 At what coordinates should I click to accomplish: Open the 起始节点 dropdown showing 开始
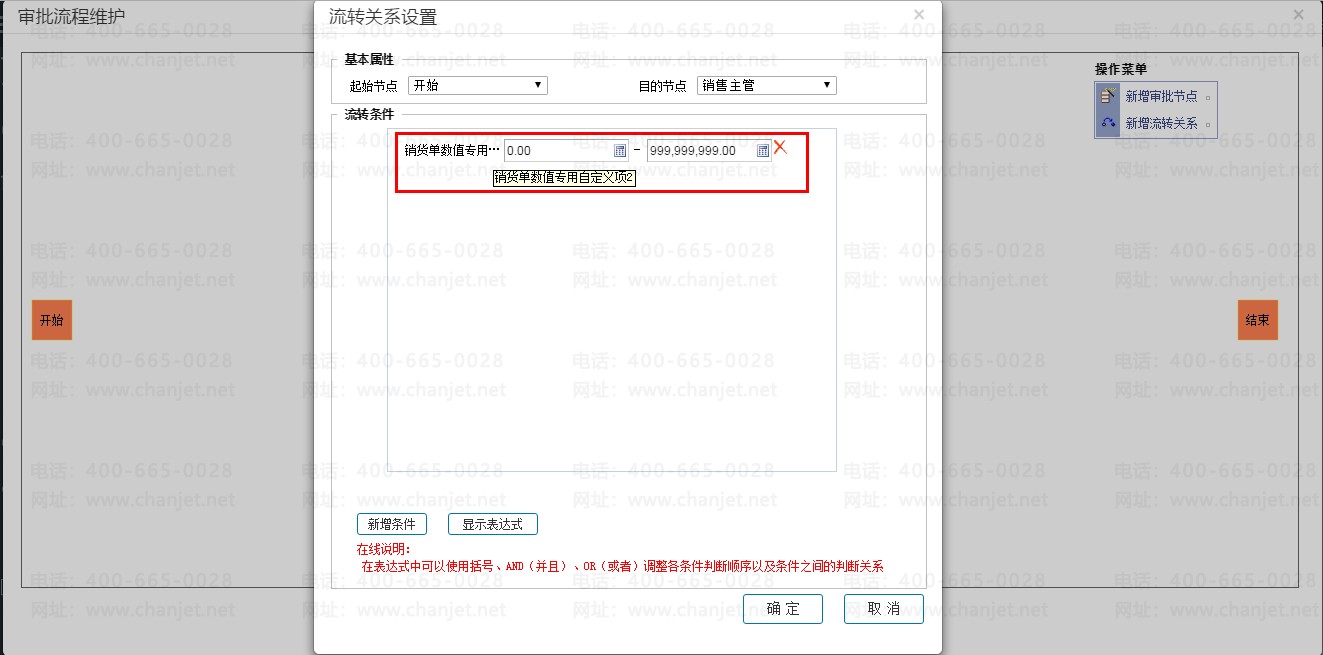coord(537,85)
